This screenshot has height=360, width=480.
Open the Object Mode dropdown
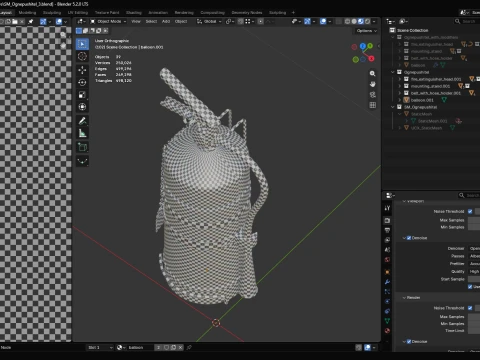[x=108, y=21]
